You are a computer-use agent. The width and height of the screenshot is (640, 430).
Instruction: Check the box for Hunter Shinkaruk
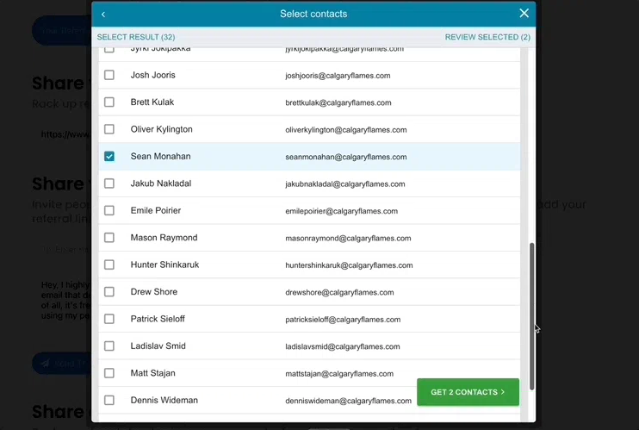(x=109, y=265)
